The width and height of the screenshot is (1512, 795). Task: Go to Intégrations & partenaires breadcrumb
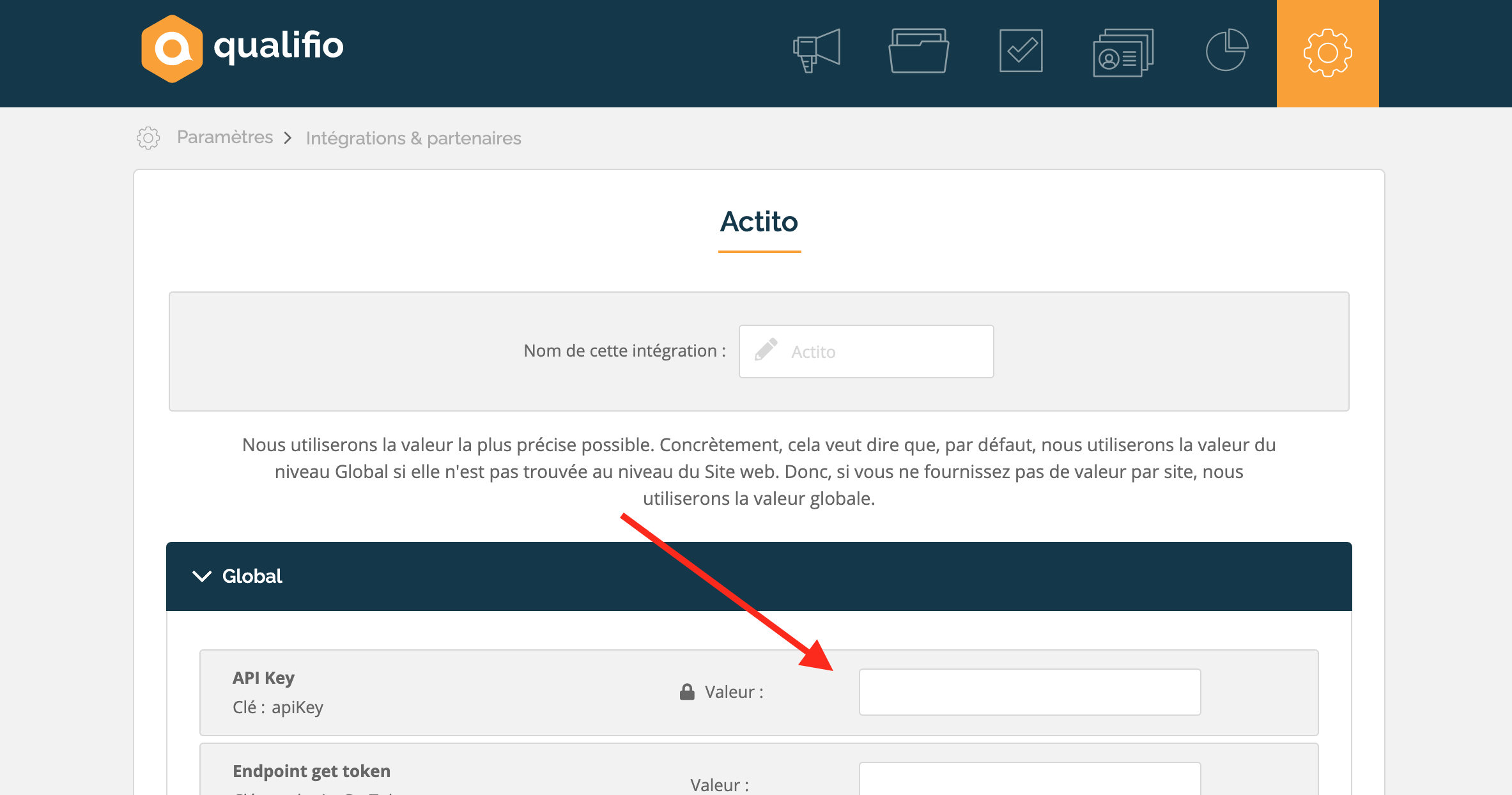pos(413,138)
